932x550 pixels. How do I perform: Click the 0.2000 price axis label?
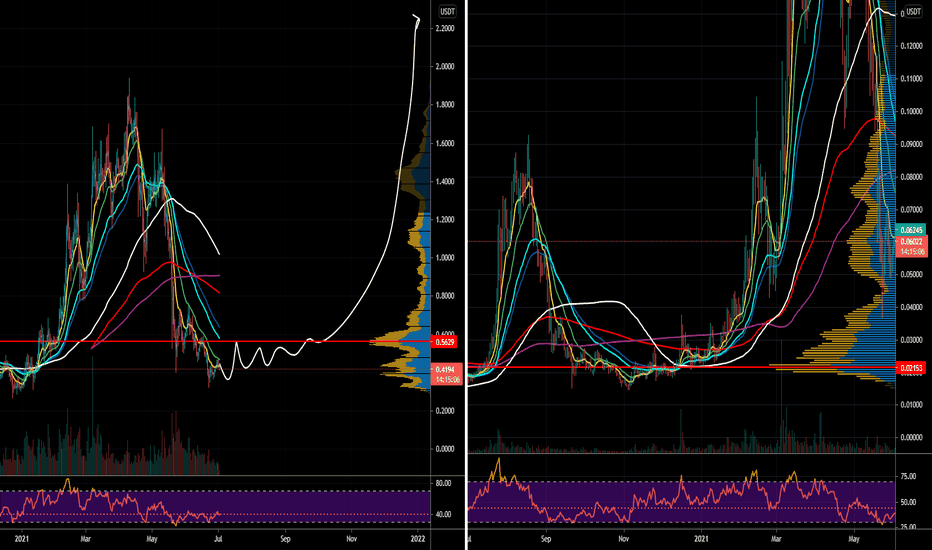(445, 411)
